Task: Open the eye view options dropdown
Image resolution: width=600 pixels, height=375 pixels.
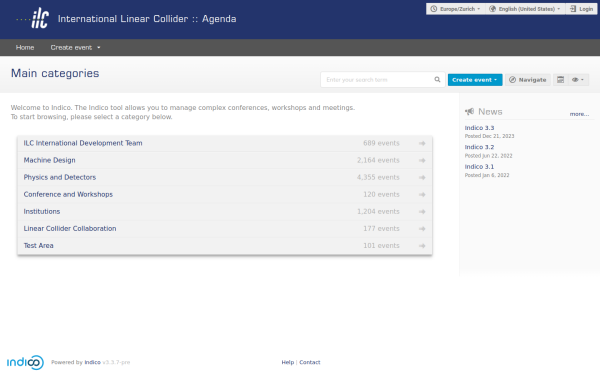Action: click(578, 80)
